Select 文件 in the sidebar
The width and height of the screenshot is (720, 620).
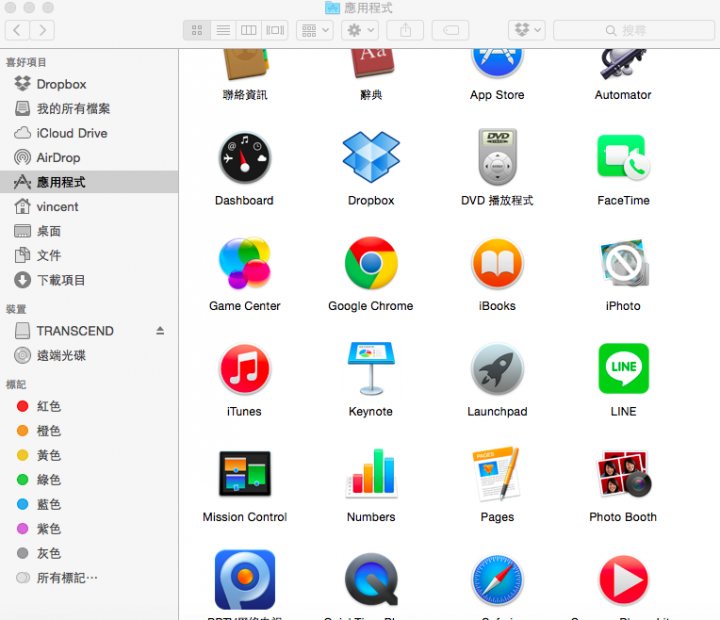coord(89,255)
